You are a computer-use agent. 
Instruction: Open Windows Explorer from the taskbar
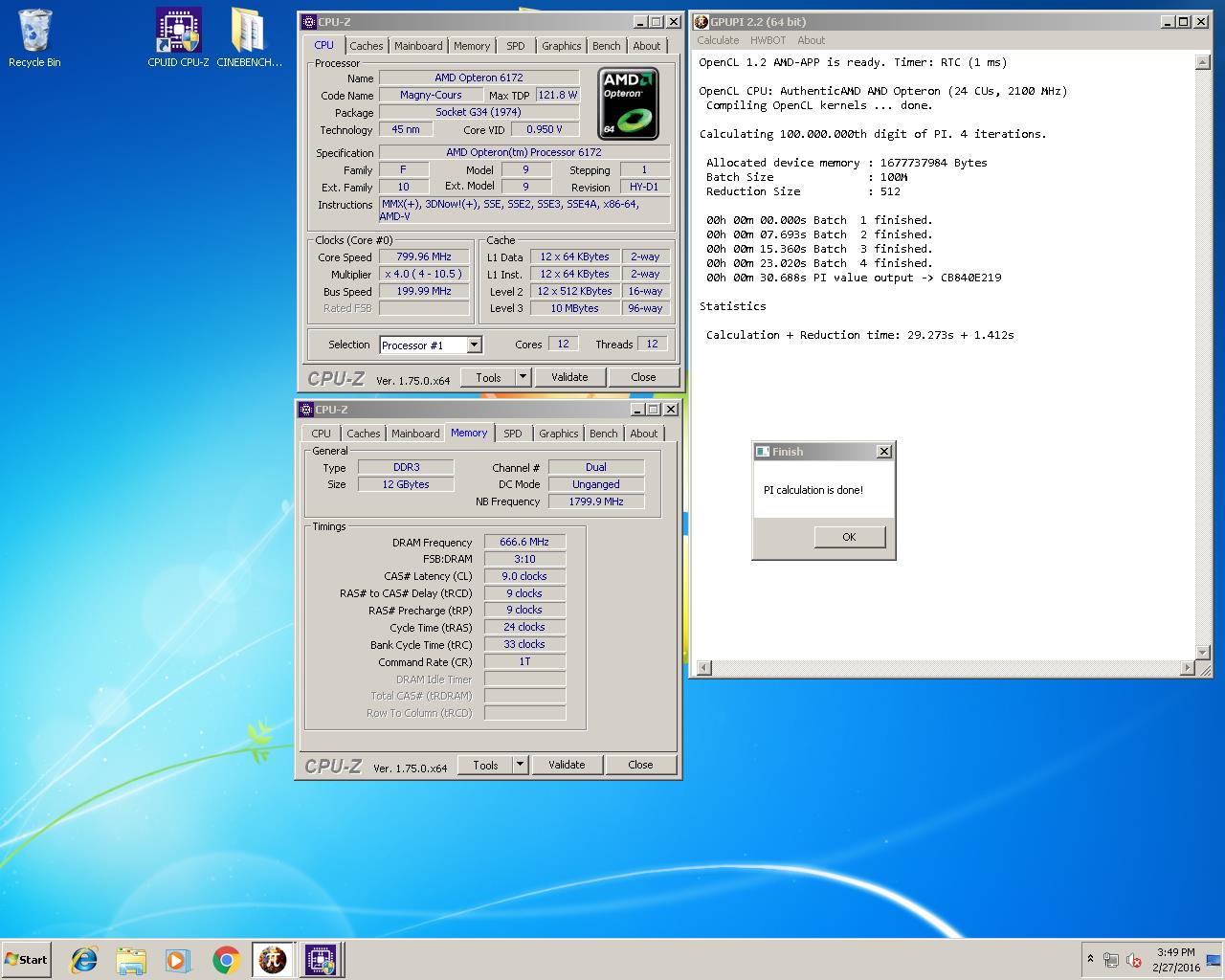coord(131,959)
